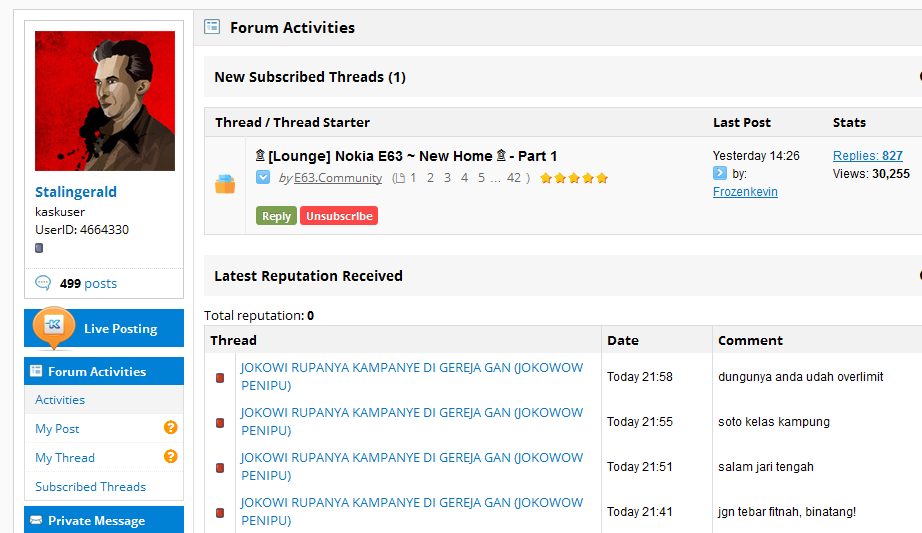
Task: Open Stalingerald's profile avatar image
Action: pyautogui.click(x=105, y=101)
